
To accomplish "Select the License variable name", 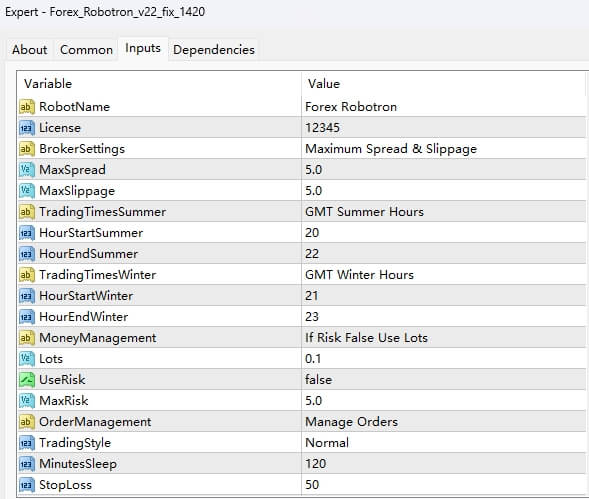I will [60, 128].
